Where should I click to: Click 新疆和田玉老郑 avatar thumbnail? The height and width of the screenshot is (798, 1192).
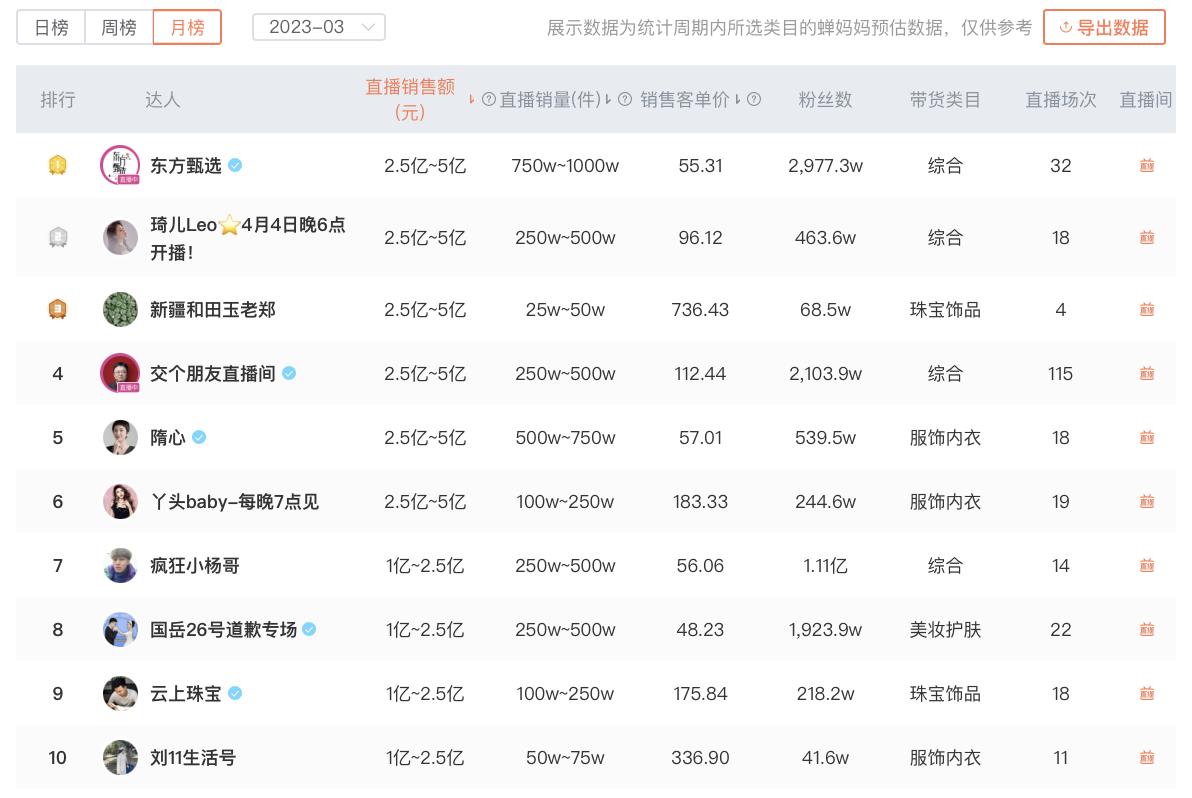pyautogui.click(x=120, y=309)
